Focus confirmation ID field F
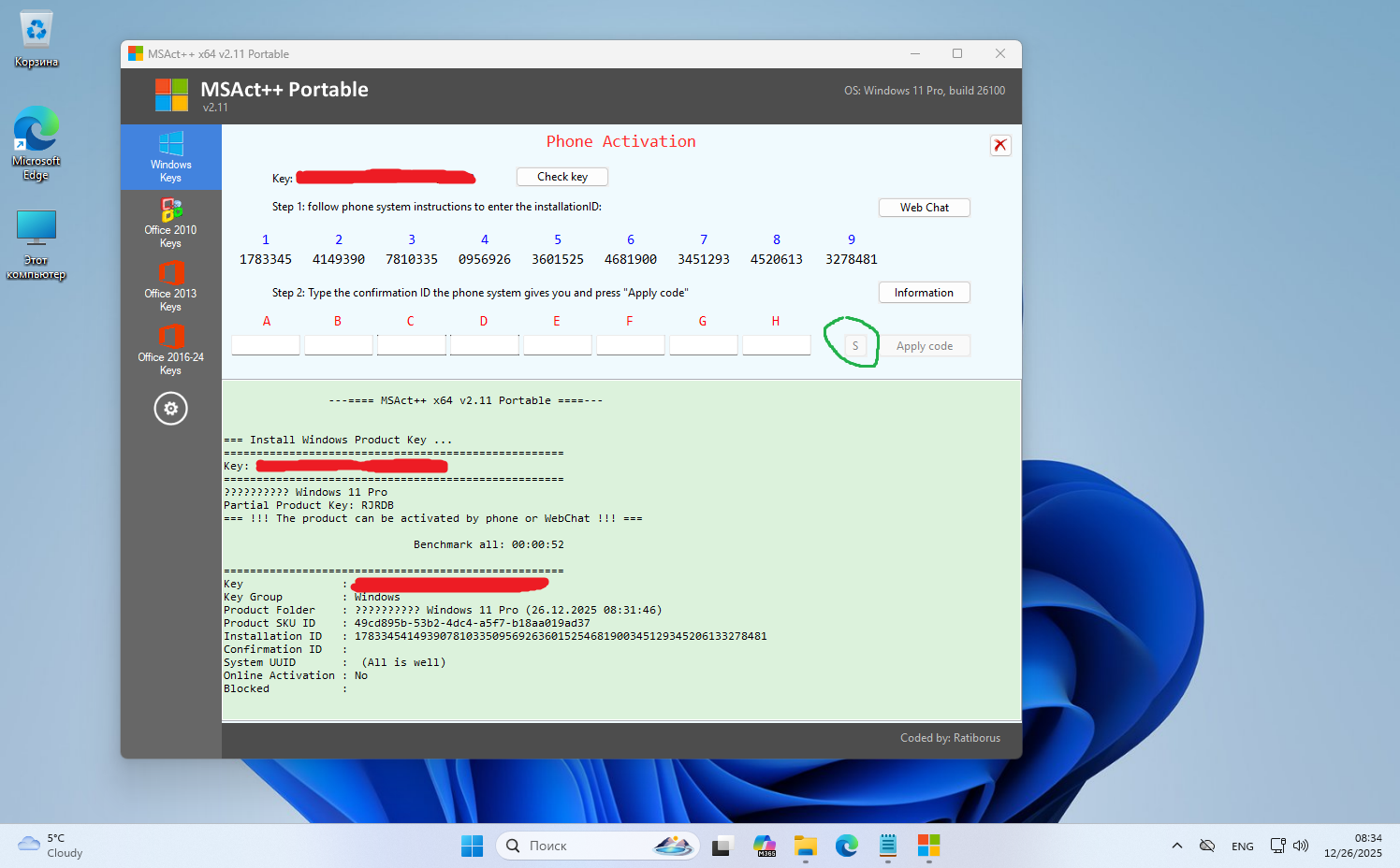Viewport: 1400px width, 868px height. coord(631,345)
